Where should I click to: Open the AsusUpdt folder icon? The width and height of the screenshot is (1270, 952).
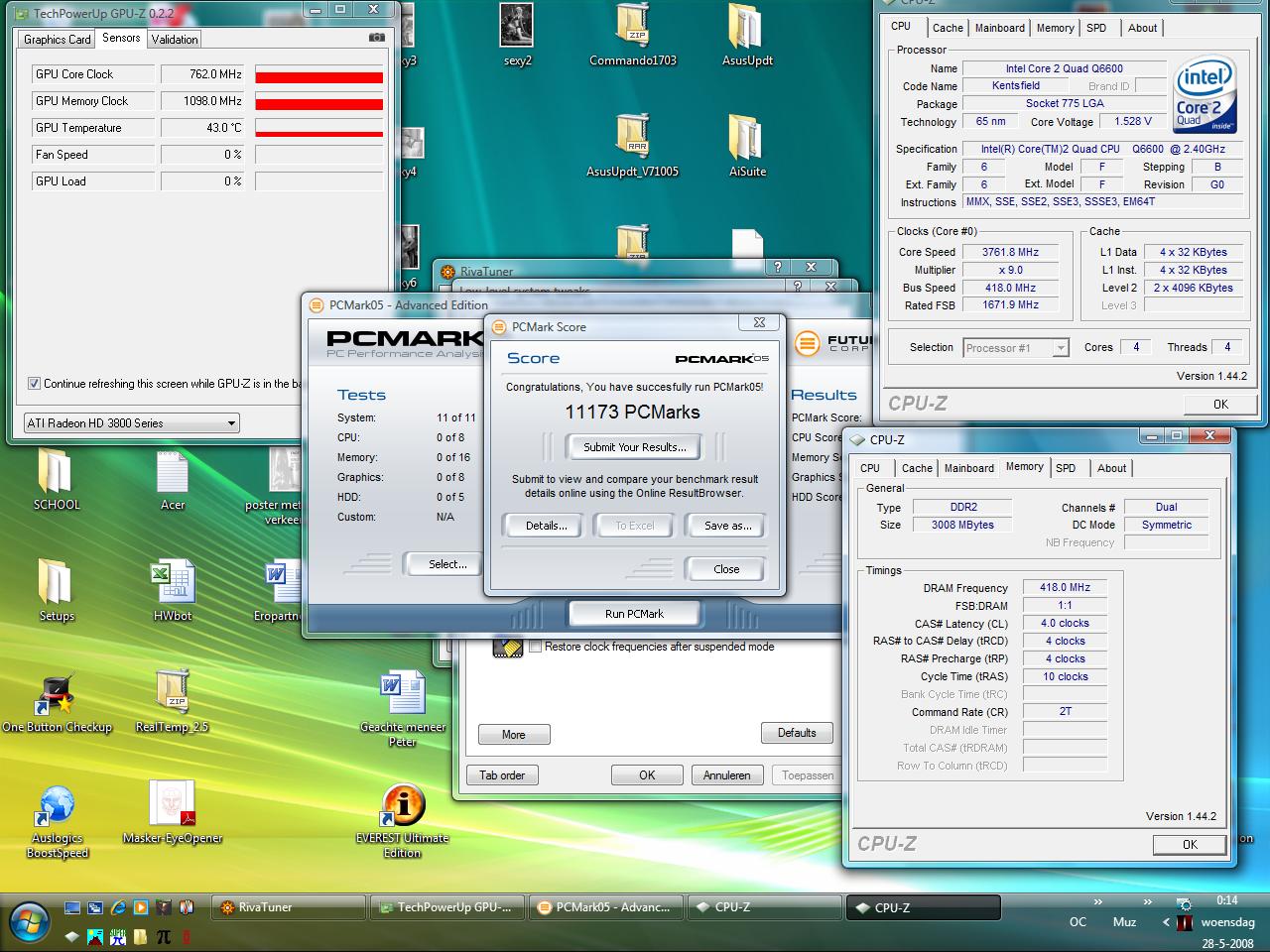[747, 36]
